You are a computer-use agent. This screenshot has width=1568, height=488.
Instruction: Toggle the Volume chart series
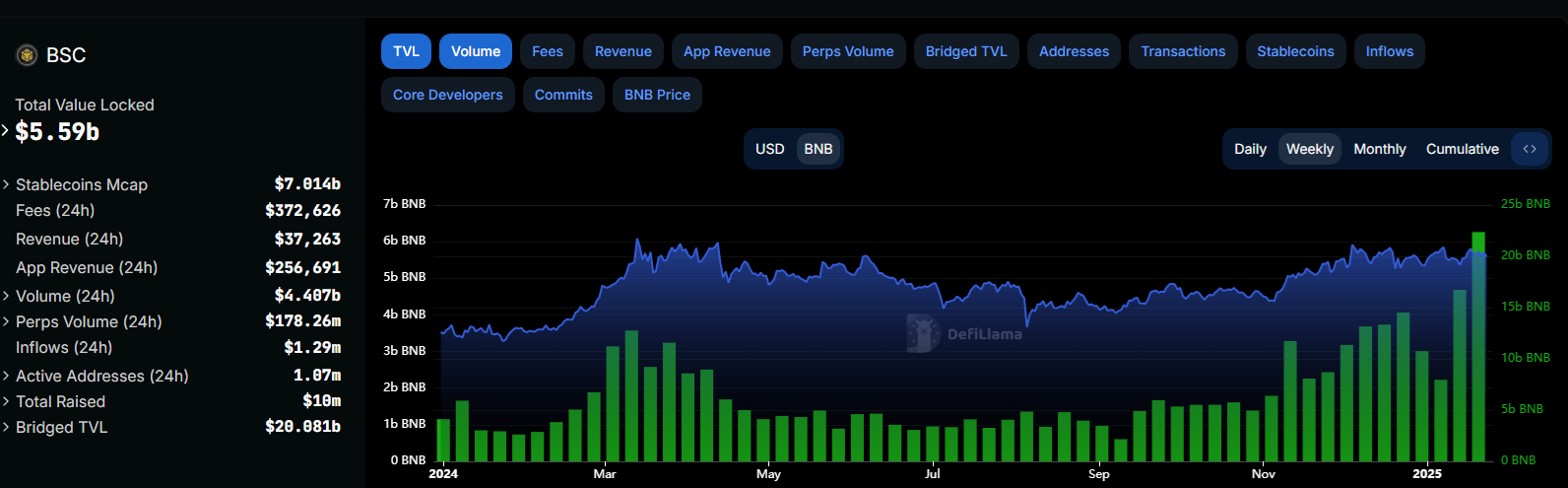pos(476,51)
